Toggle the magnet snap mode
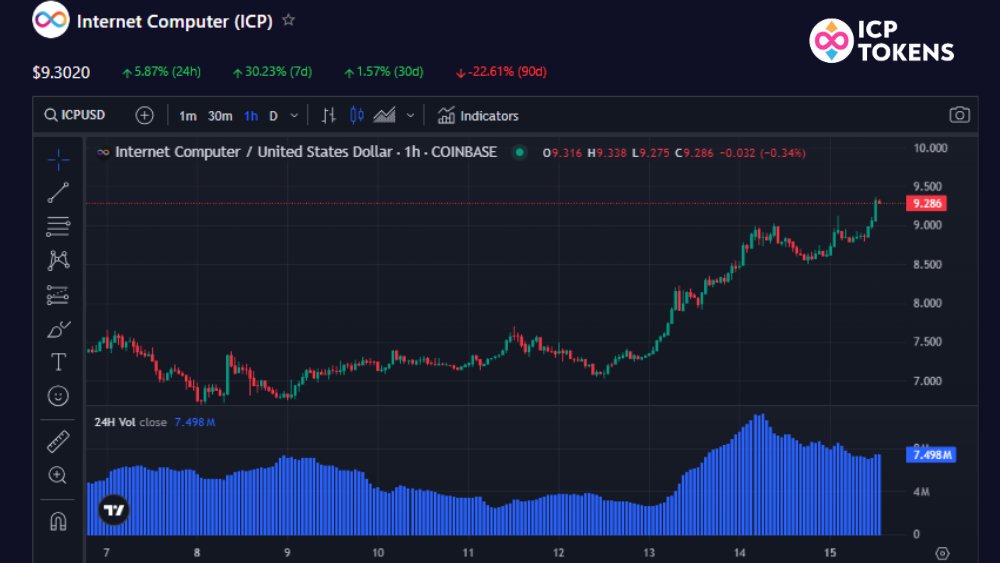1000x563 pixels. tap(58, 521)
